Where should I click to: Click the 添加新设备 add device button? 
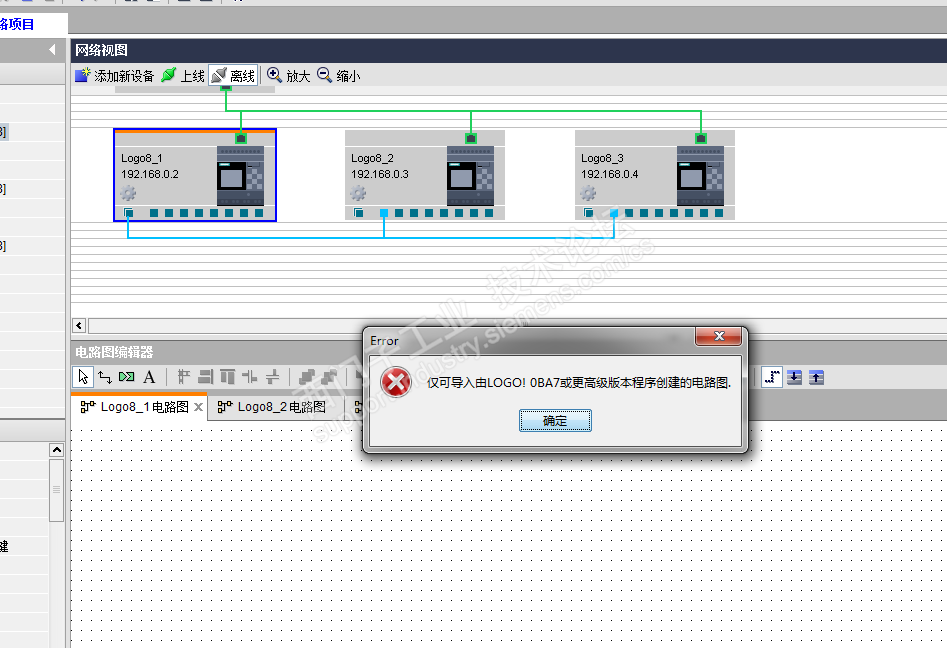115,75
